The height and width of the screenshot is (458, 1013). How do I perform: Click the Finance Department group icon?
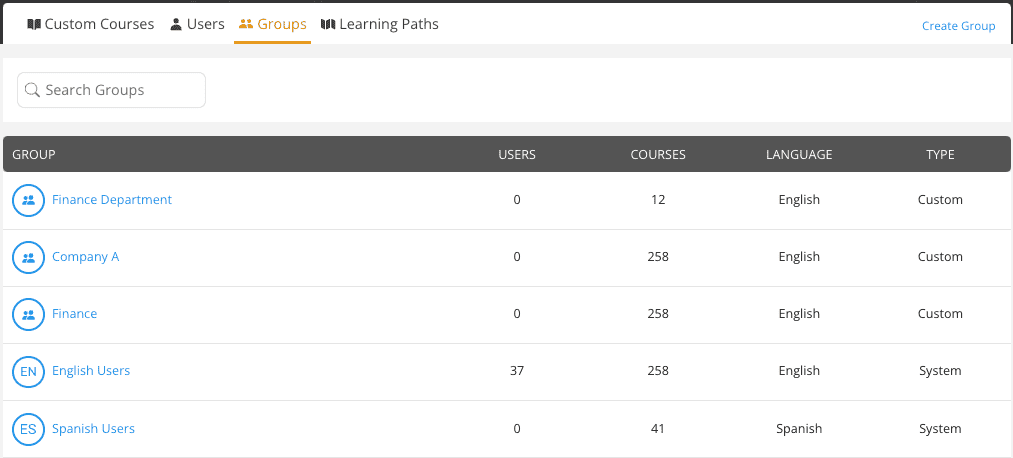pyautogui.click(x=28, y=200)
